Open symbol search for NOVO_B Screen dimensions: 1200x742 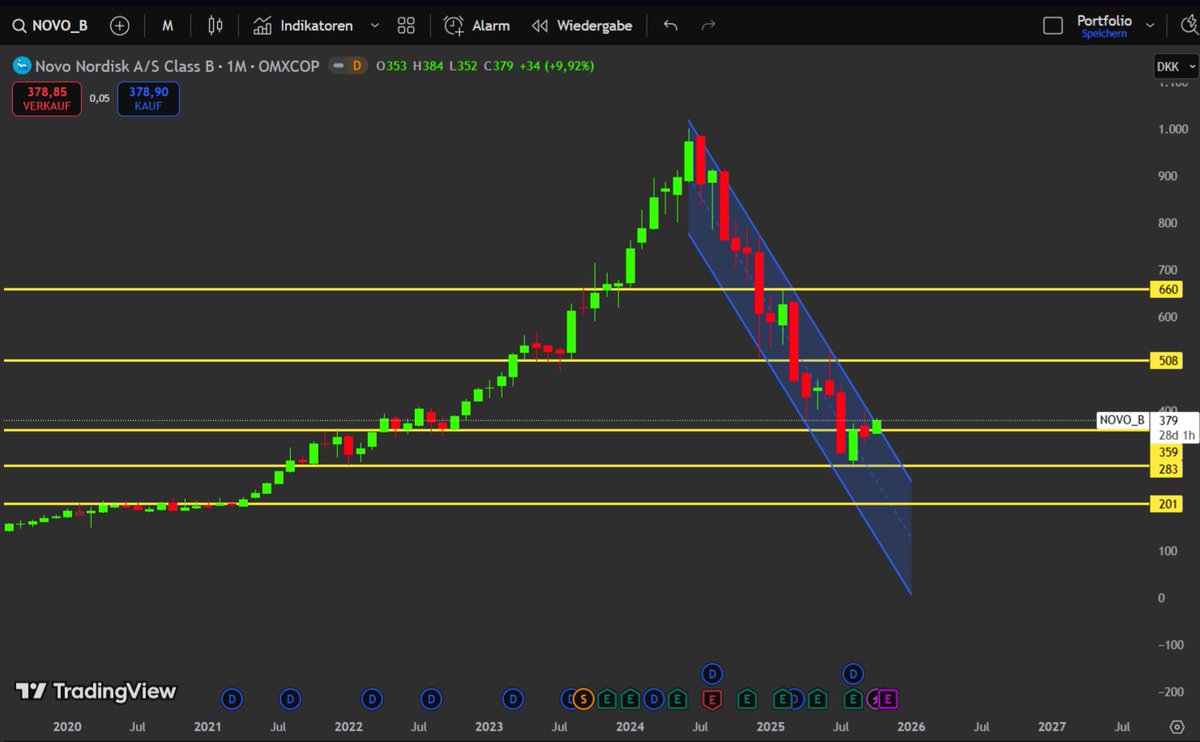pyautogui.click(x=50, y=26)
